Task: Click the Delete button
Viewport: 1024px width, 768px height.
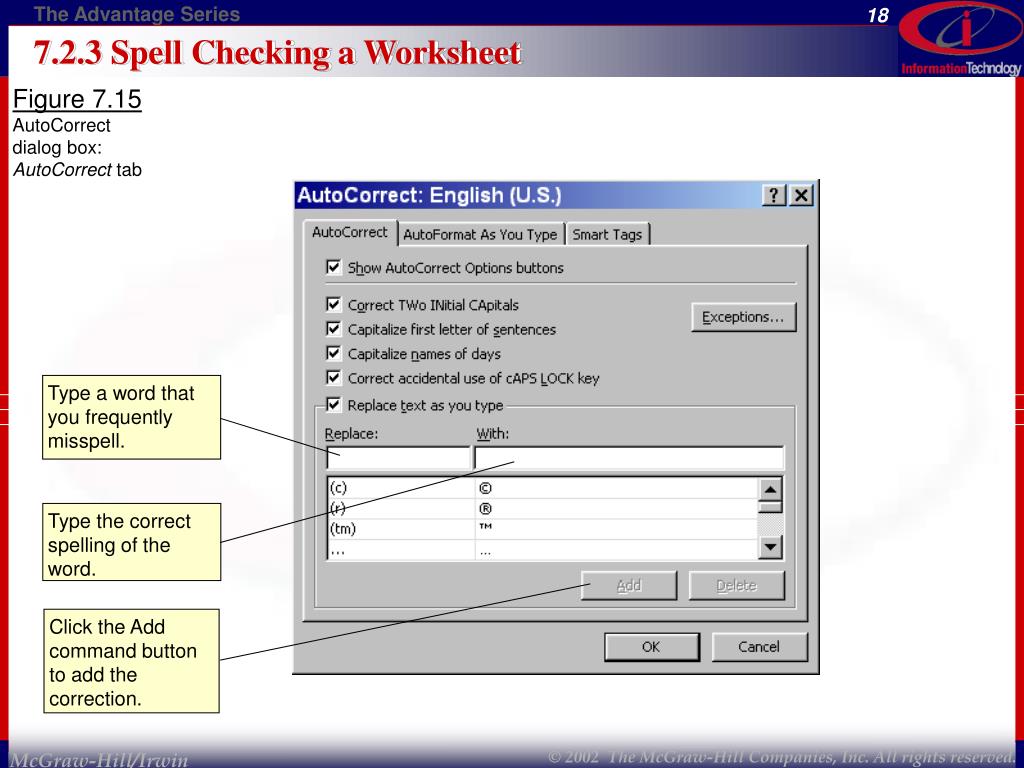Action: 737,586
